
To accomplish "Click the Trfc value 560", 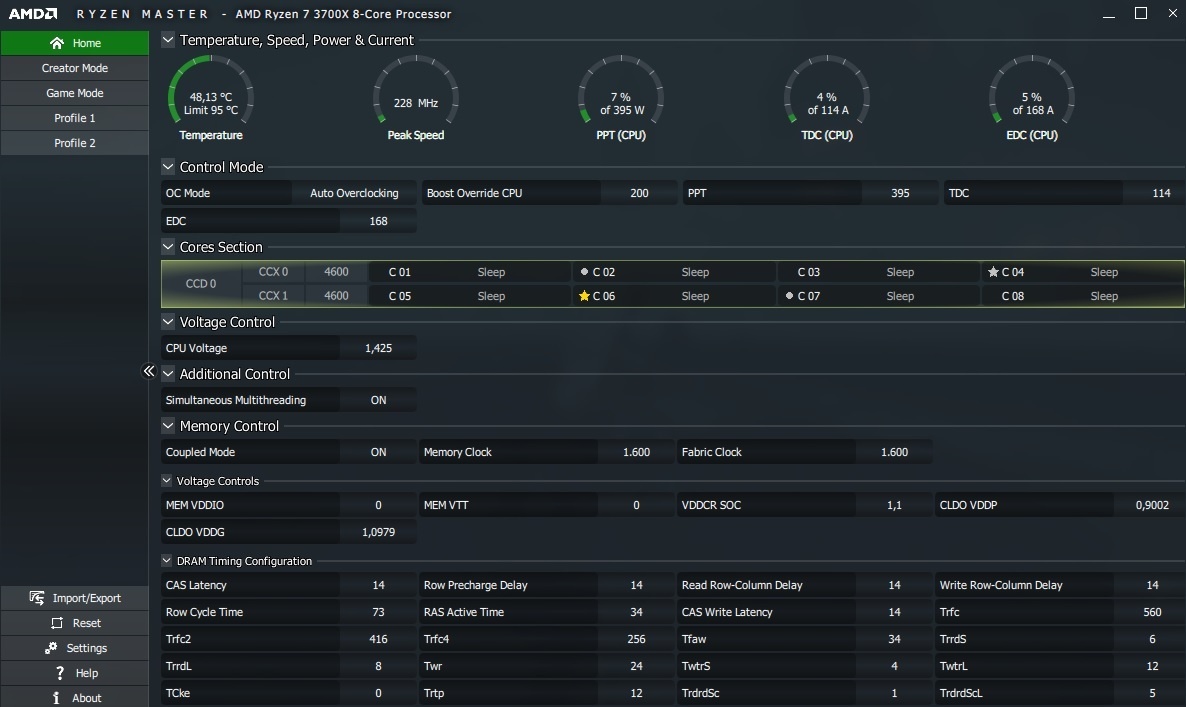I will tap(1152, 612).
